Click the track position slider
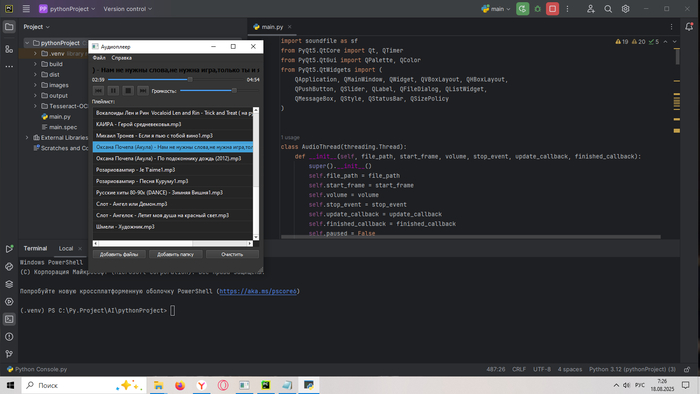This screenshot has height=394, width=700. pos(176,79)
